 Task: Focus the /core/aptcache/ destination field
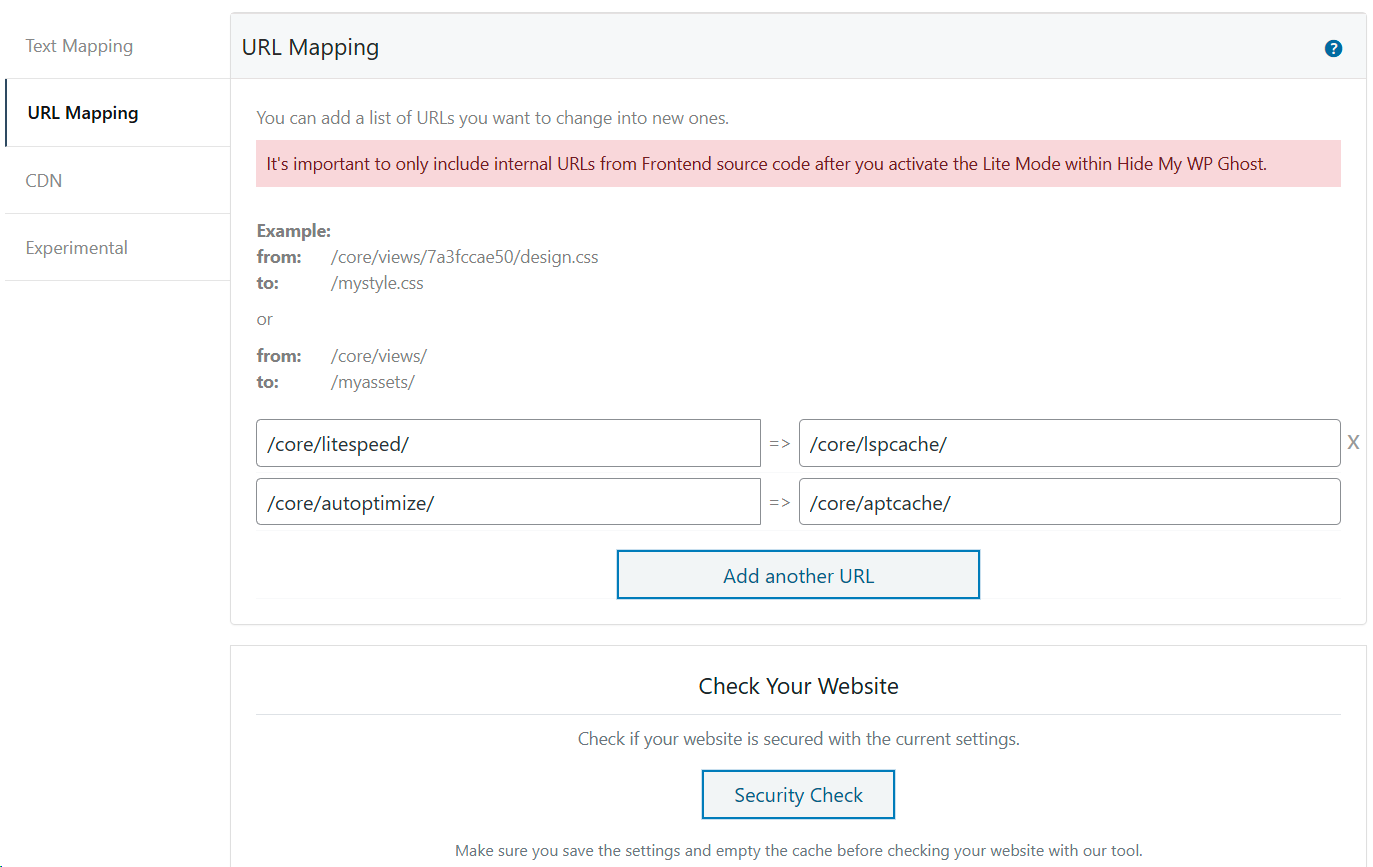pyautogui.click(x=1069, y=503)
